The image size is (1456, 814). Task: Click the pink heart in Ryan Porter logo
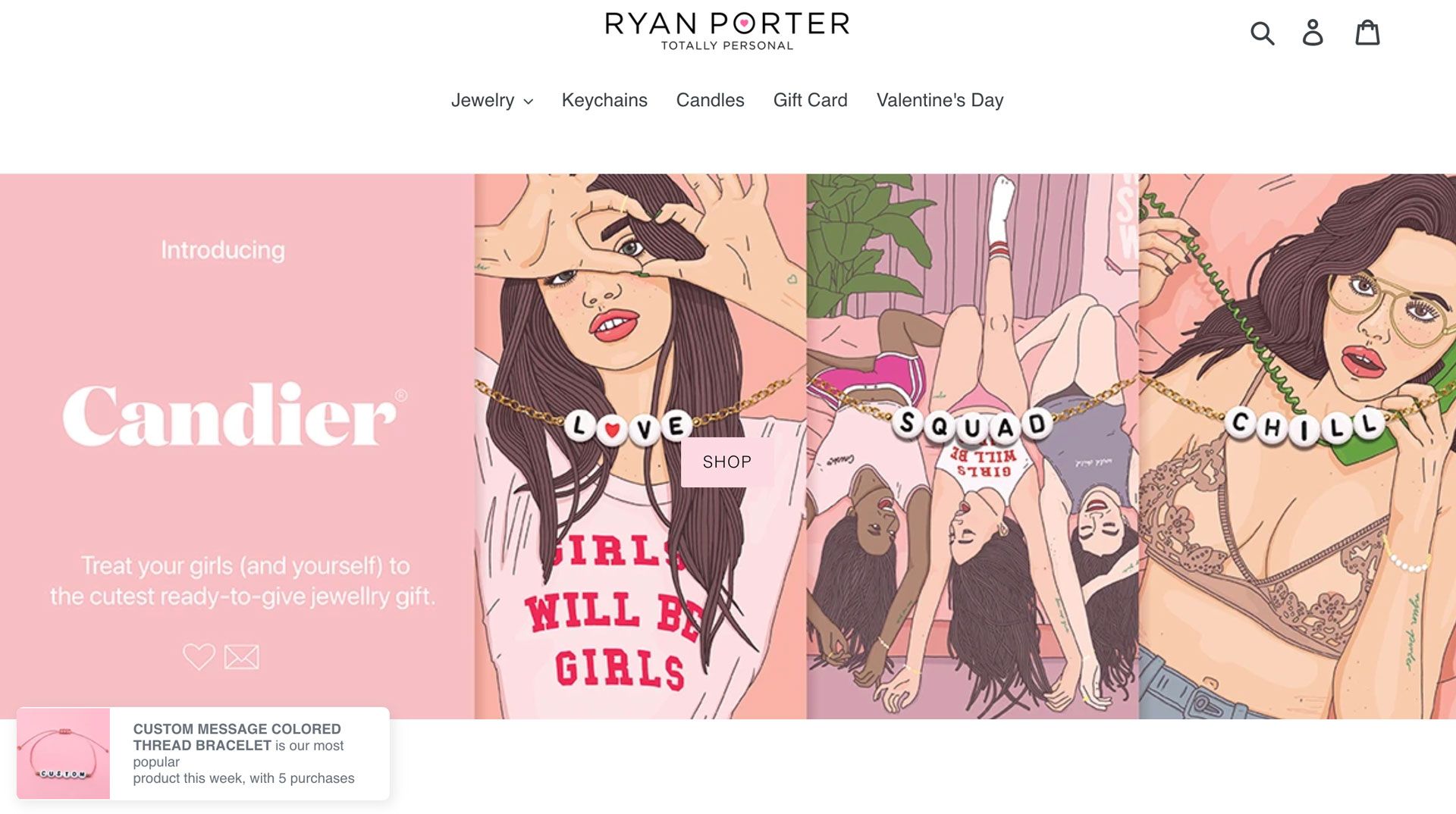pyautogui.click(x=745, y=24)
